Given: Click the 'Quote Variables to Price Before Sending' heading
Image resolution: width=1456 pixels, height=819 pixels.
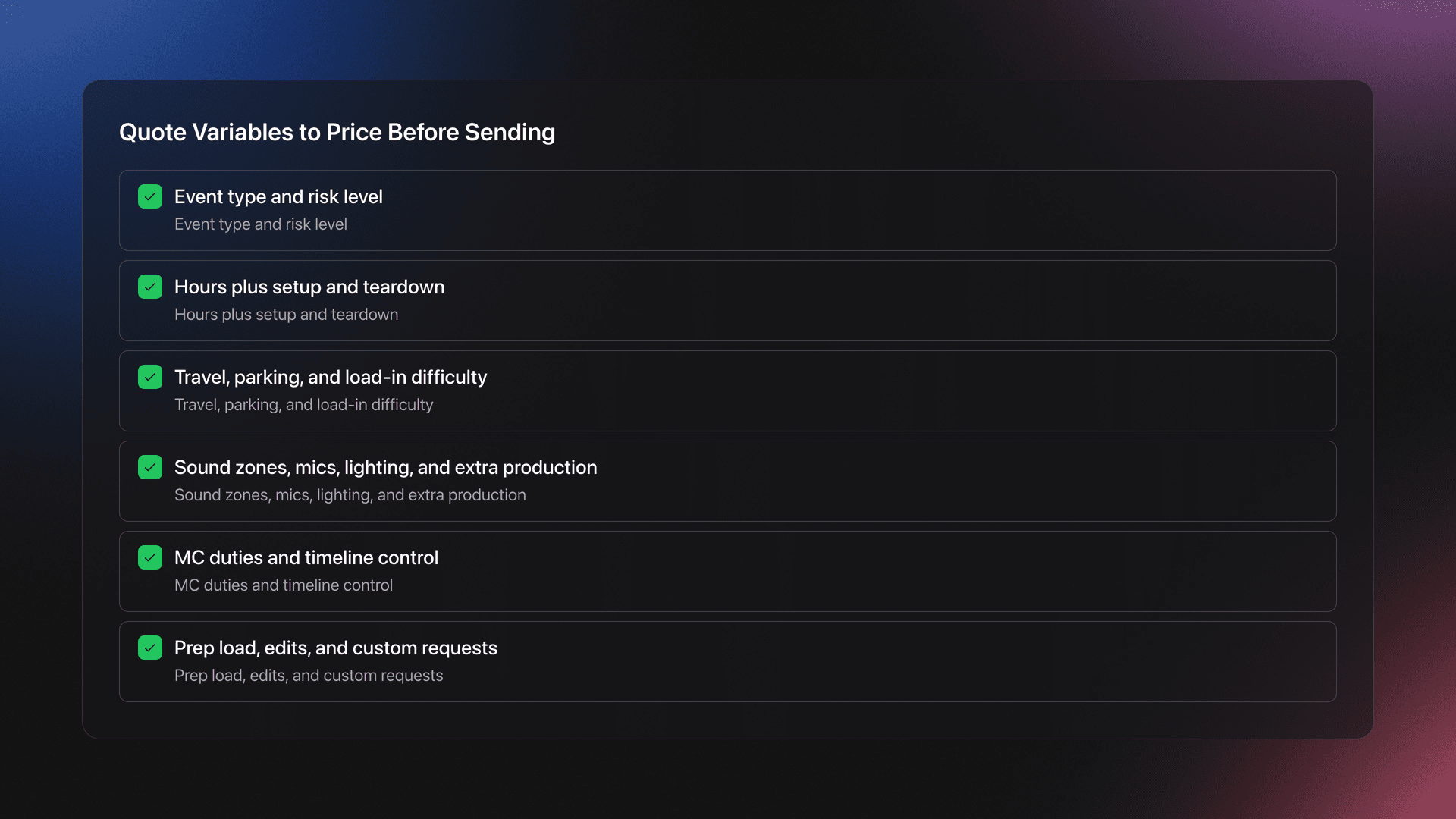Looking at the screenshot, I should (x=337, y=132).
